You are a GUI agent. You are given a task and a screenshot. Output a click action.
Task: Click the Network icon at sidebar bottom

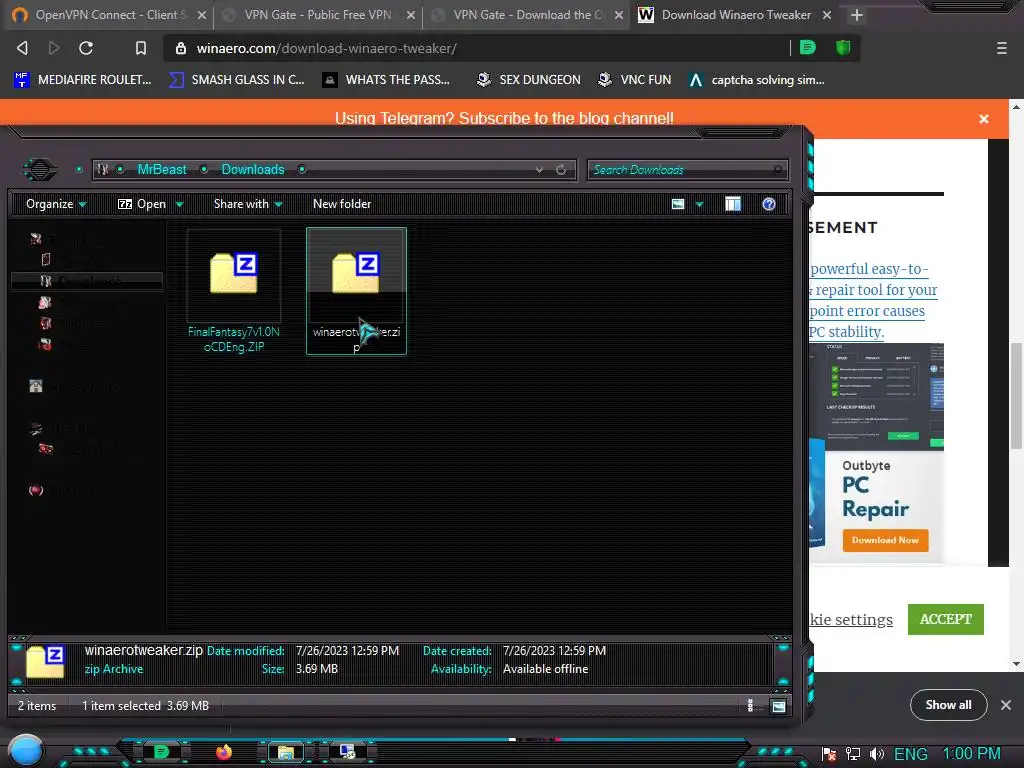pyautogui.click(x=36, y=490)
